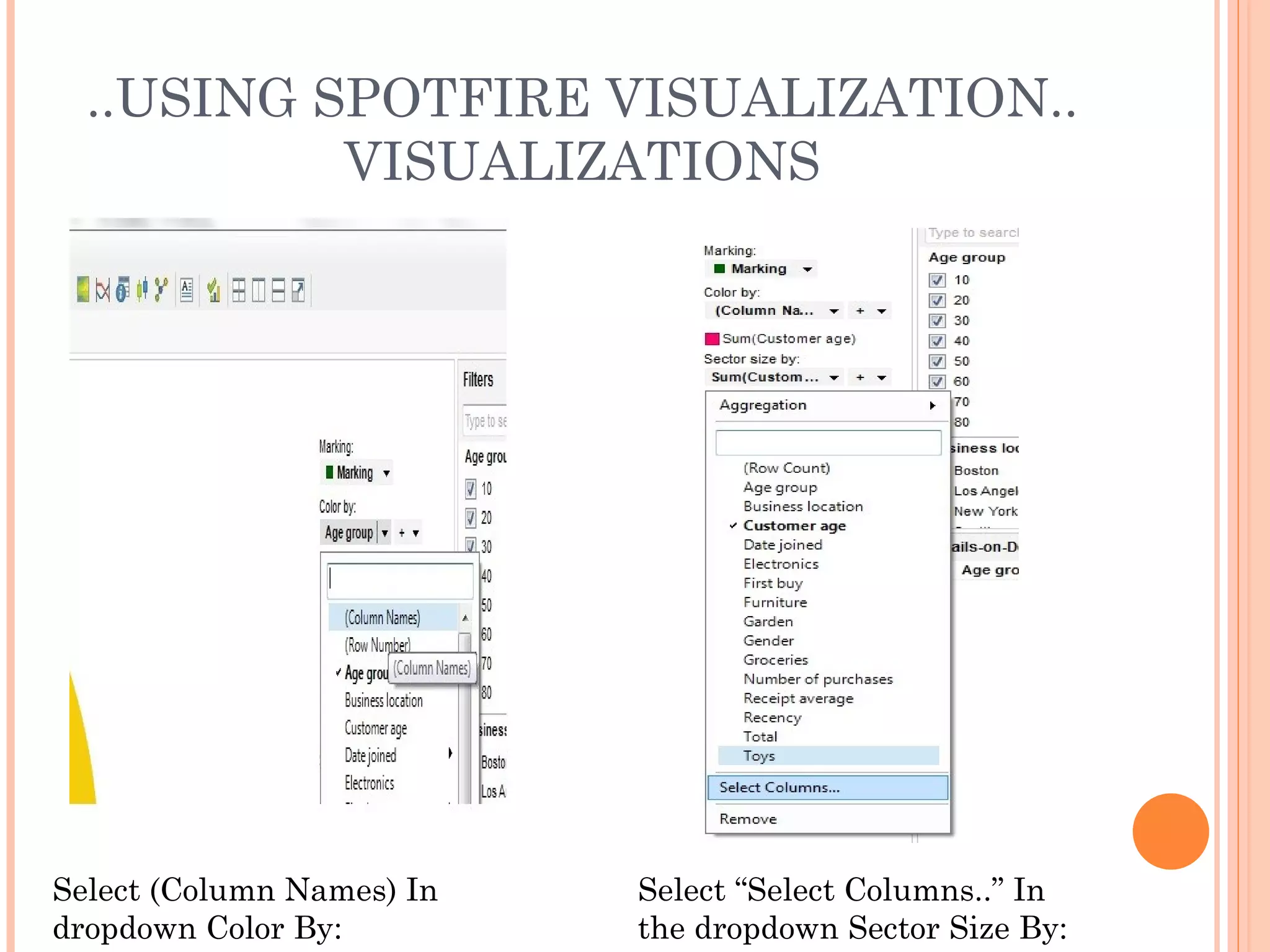Select the heat map visualization icon
1270x952 pixels.
pyautogui.click(x=83, y=289)
